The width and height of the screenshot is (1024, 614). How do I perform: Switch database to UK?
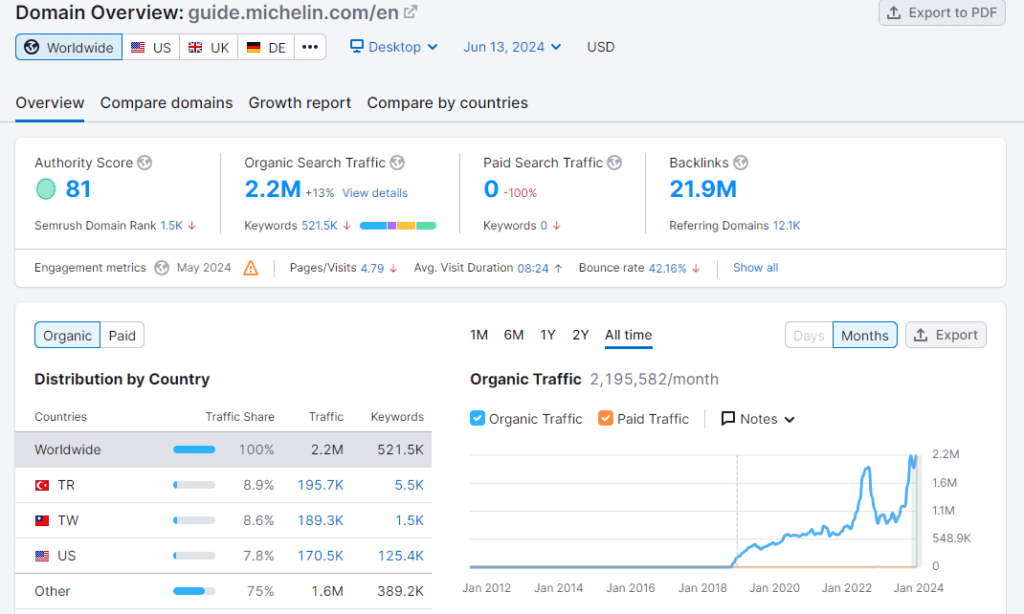(209, 47)
